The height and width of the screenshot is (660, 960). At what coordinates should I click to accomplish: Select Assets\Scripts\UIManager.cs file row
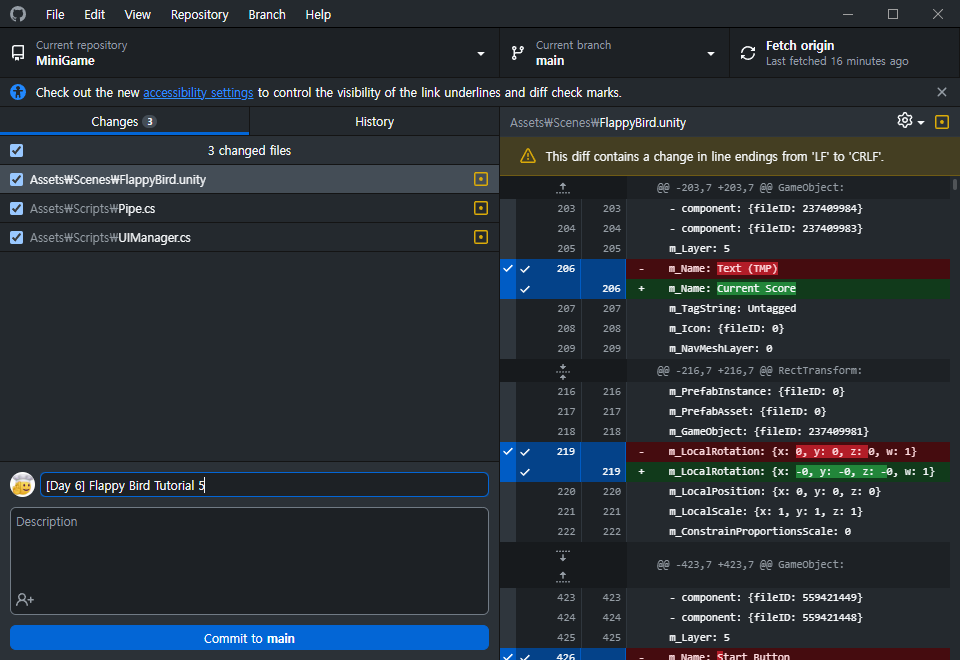249,237
